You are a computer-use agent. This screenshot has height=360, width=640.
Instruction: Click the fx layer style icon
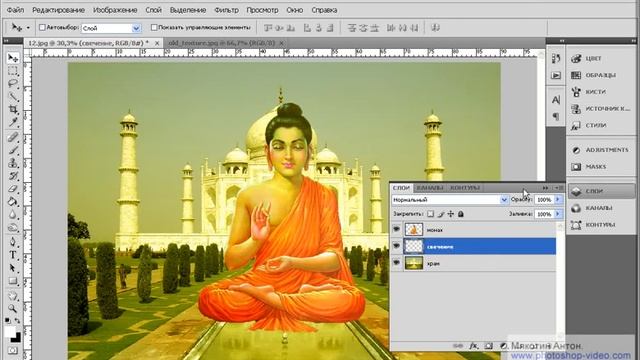473,346
